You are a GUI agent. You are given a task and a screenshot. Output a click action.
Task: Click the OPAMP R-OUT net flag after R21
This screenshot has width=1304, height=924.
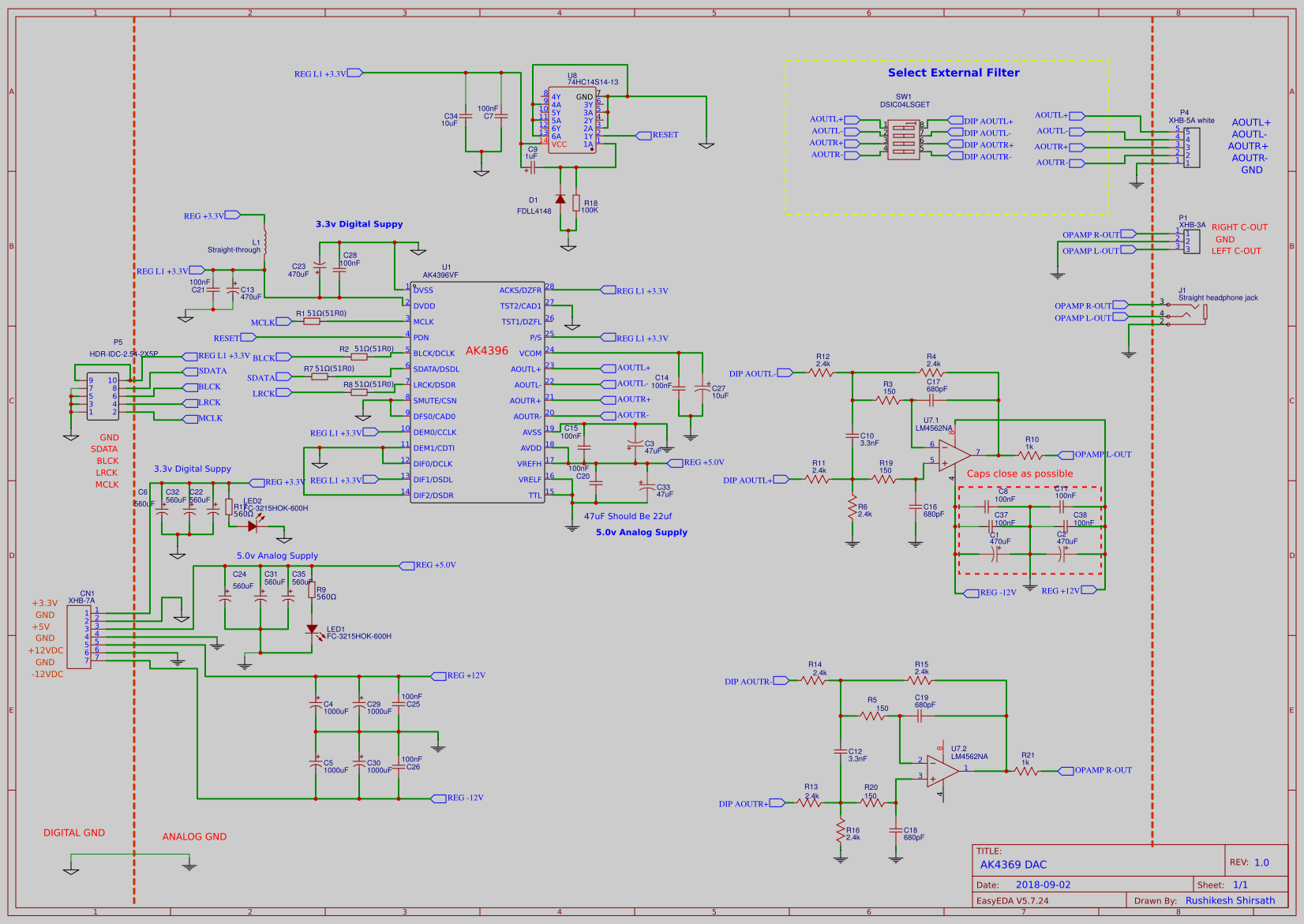click(1096, 770)
